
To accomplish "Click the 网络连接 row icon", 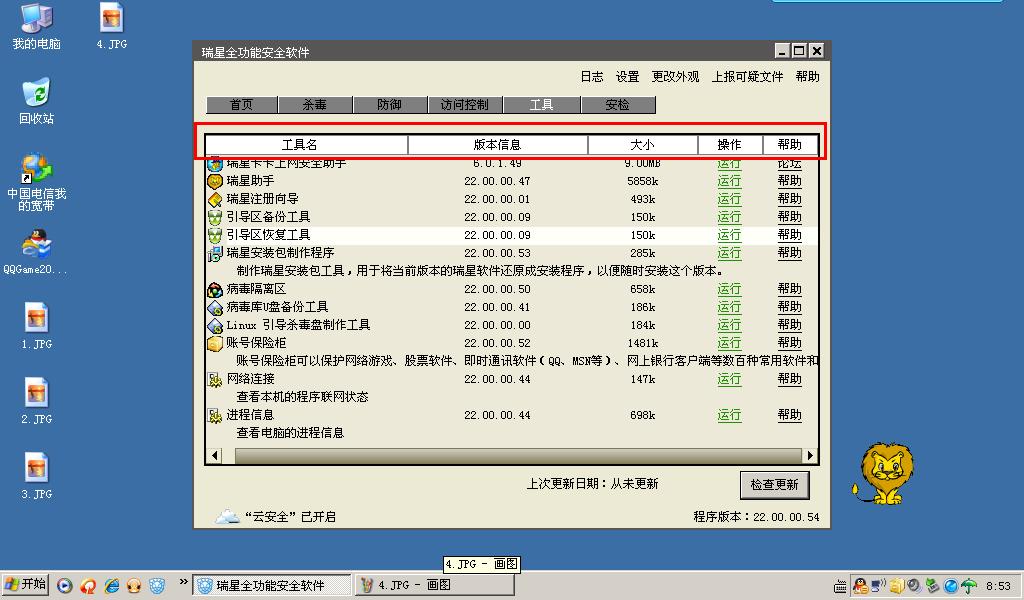I will point(215,379).
